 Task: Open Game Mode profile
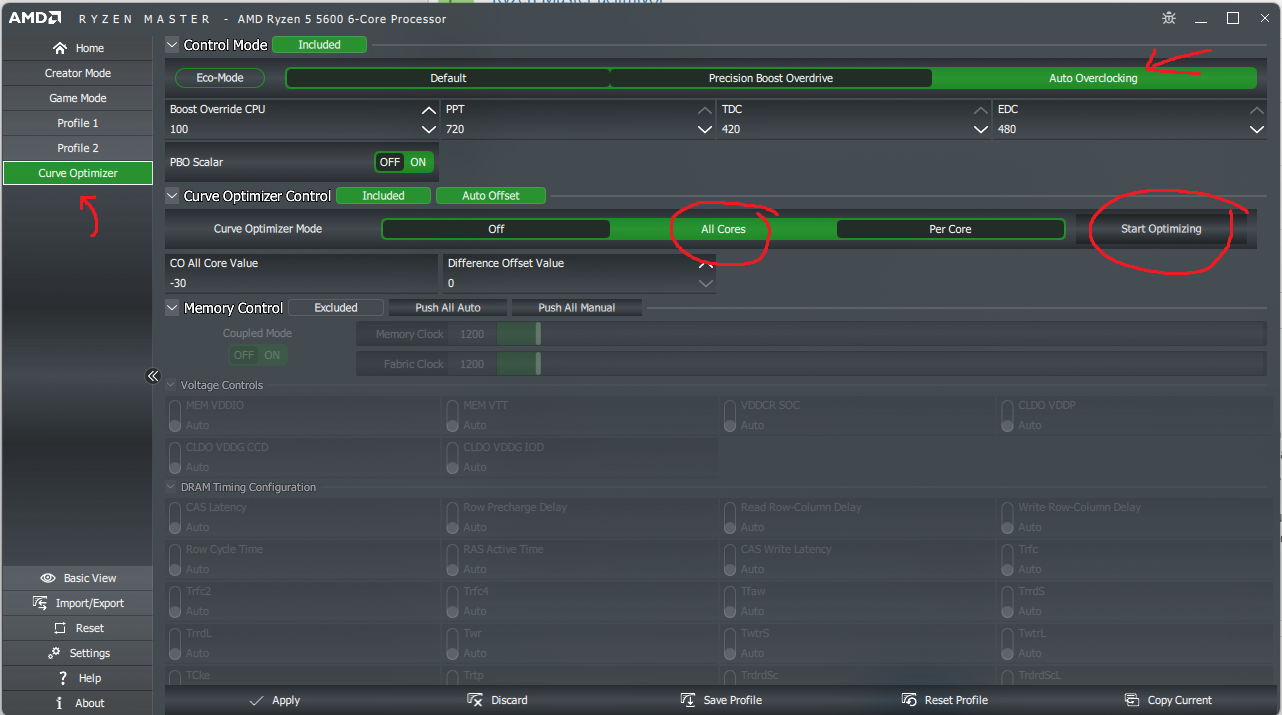[x=77, y=98]
